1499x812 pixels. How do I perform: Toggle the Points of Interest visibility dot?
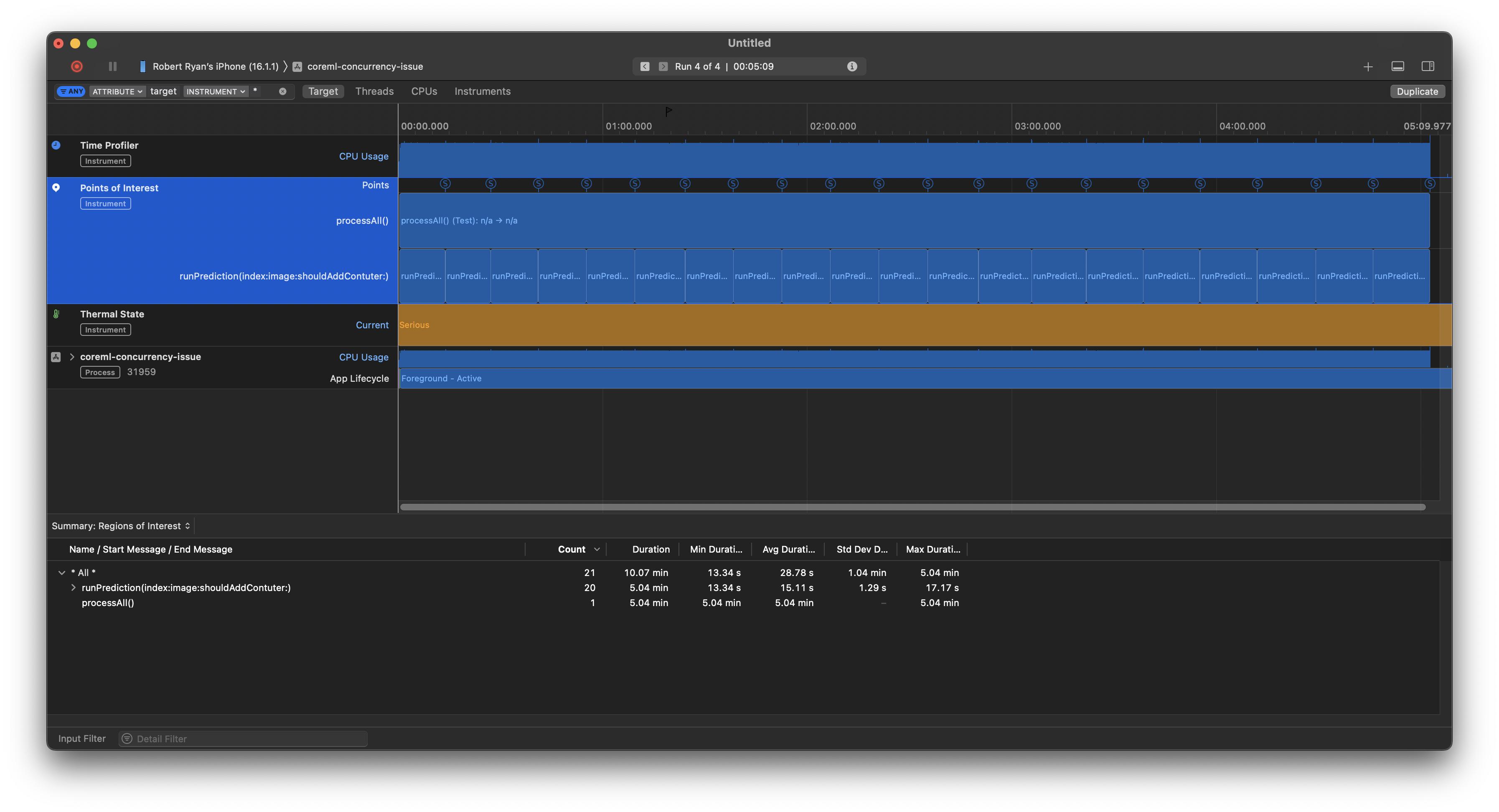click(x=56, y=188)
